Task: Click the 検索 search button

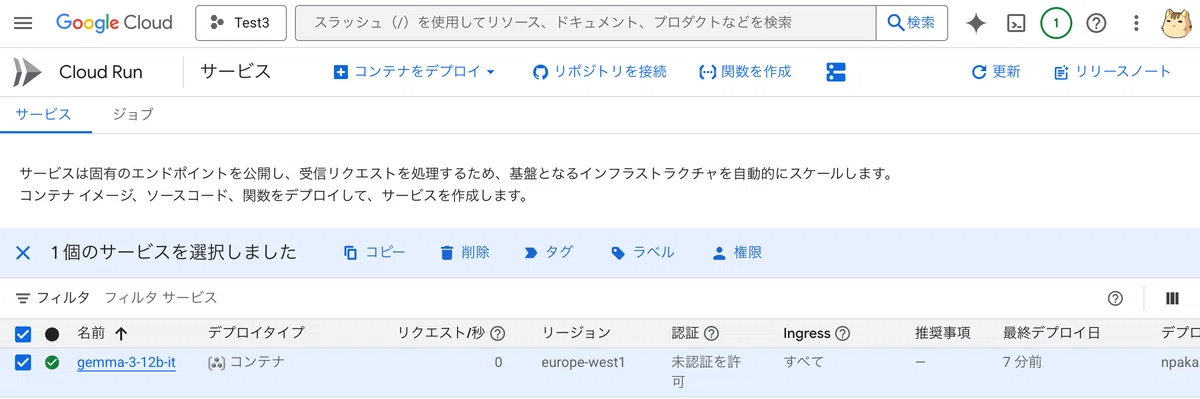Action: (912, 23)
